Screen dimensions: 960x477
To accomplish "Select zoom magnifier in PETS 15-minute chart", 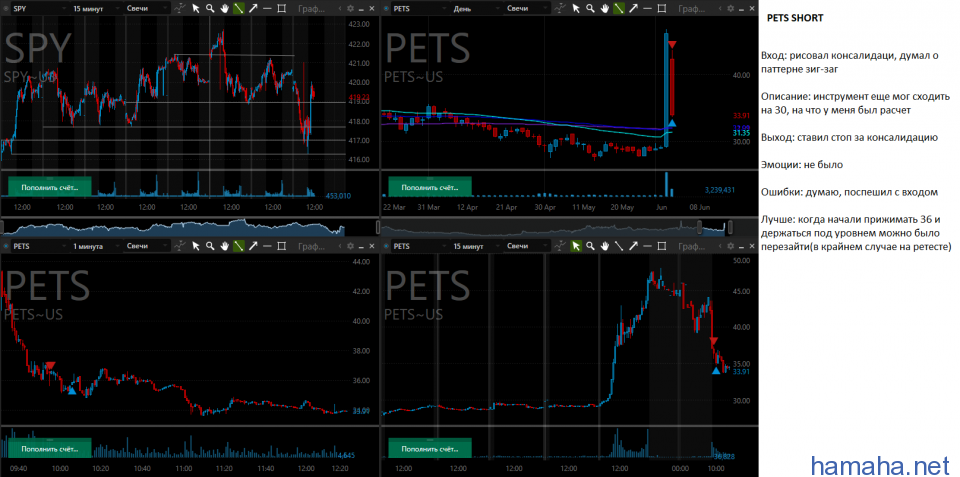I will click(590, 246).
